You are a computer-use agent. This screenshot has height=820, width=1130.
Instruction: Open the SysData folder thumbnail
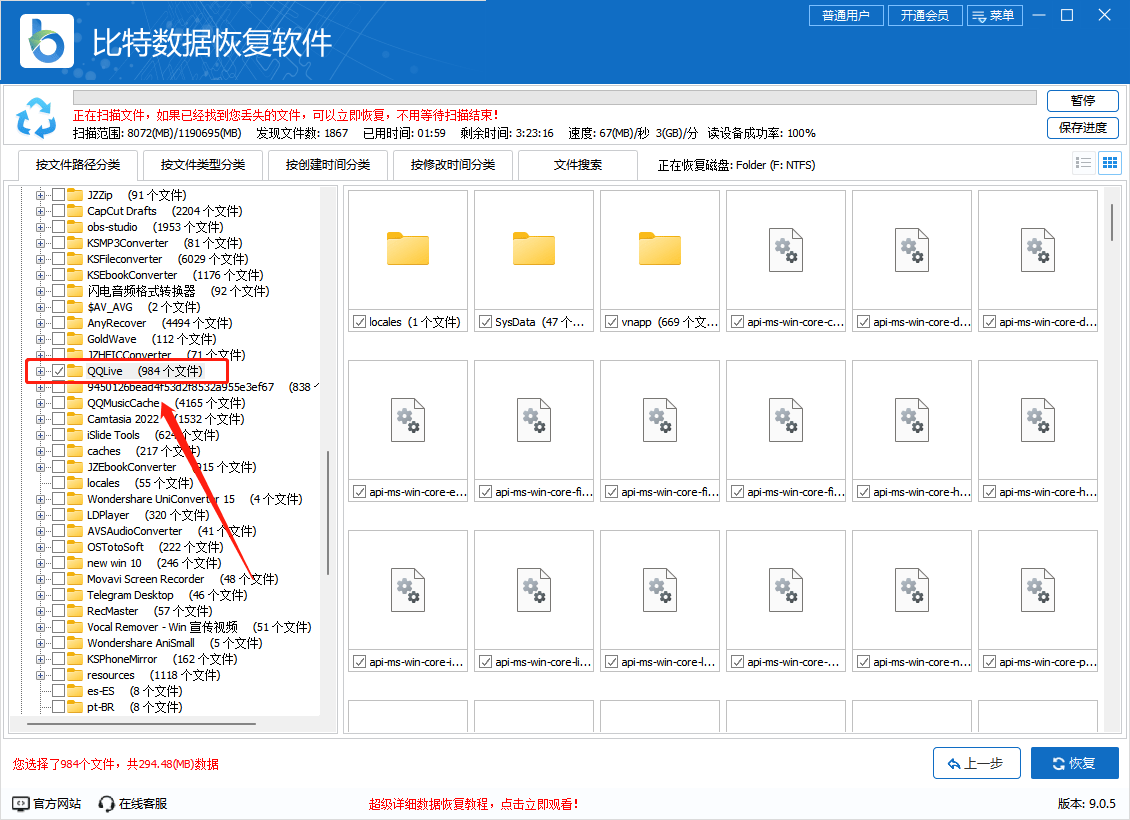[x=534, y=249]
